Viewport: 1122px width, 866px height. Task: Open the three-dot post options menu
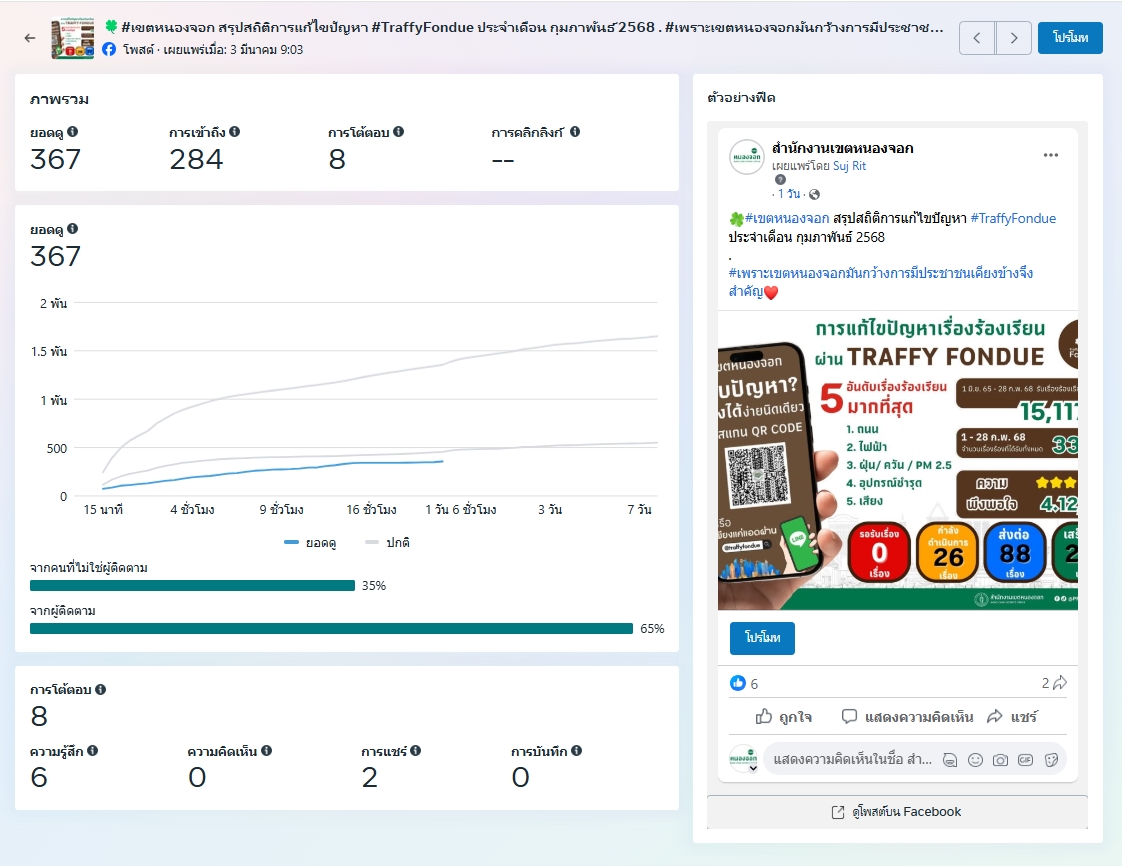1050,155
